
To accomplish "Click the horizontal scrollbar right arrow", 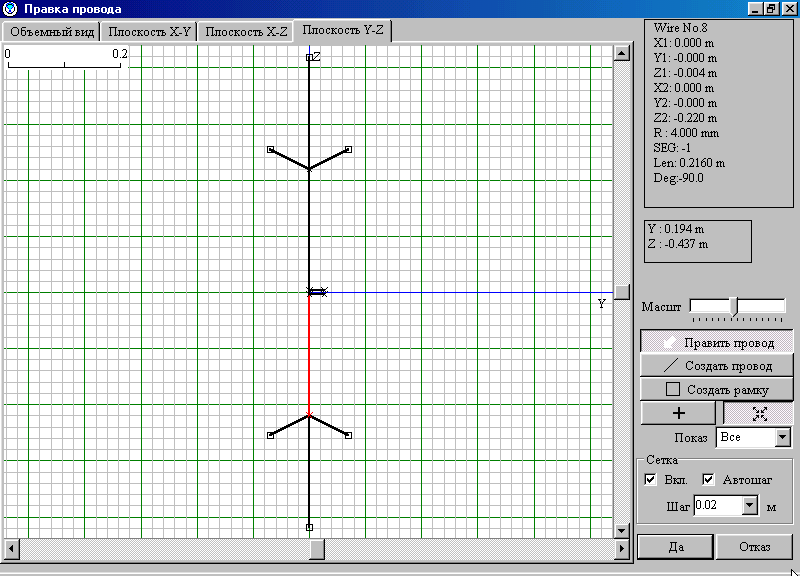I will (x=621, y=549).
